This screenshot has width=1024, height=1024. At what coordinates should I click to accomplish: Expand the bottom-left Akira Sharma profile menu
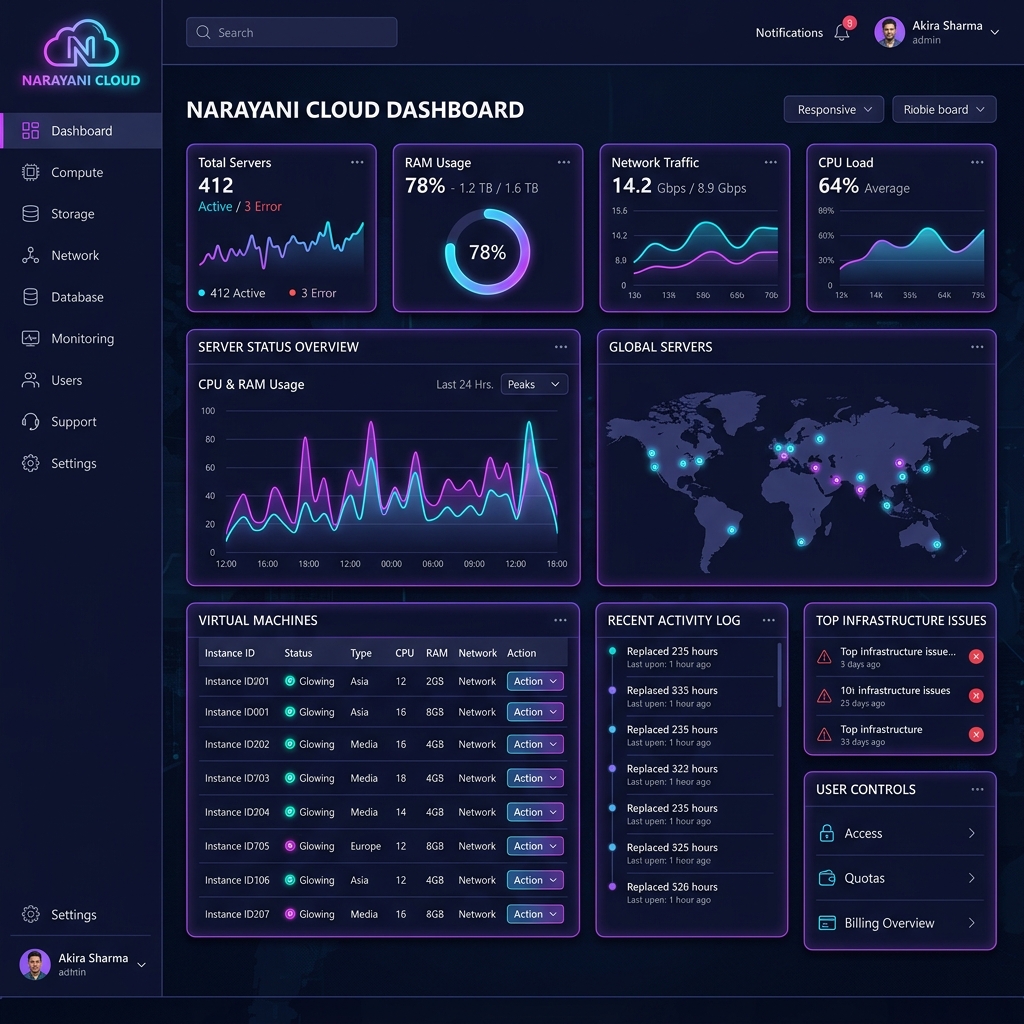point(141,965)
